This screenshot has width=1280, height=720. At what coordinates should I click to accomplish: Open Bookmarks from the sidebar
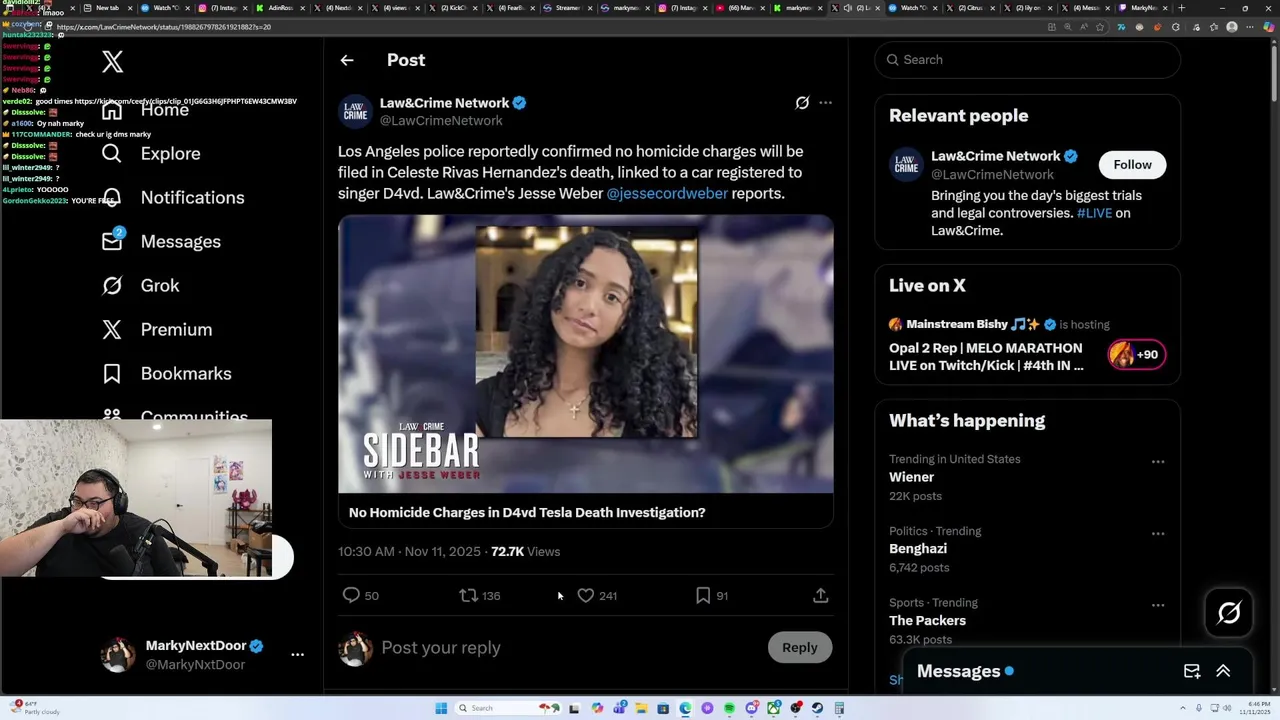(167, 374)
